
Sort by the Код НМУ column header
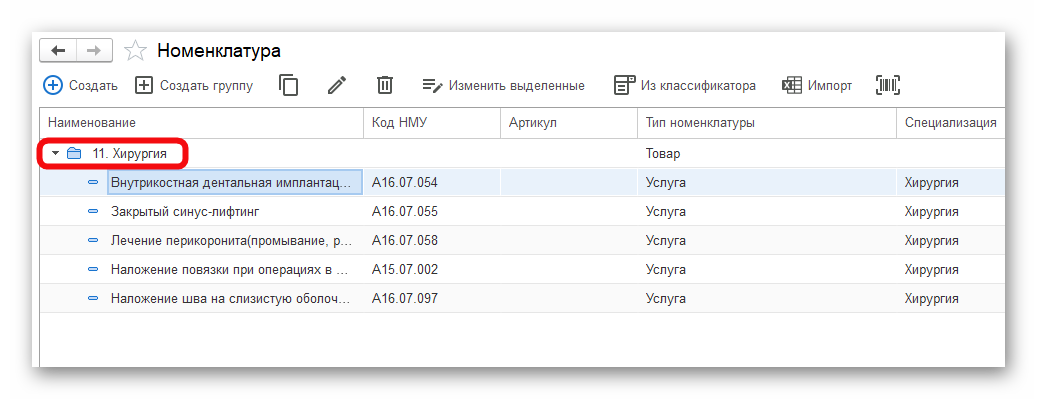click(432, 123)
